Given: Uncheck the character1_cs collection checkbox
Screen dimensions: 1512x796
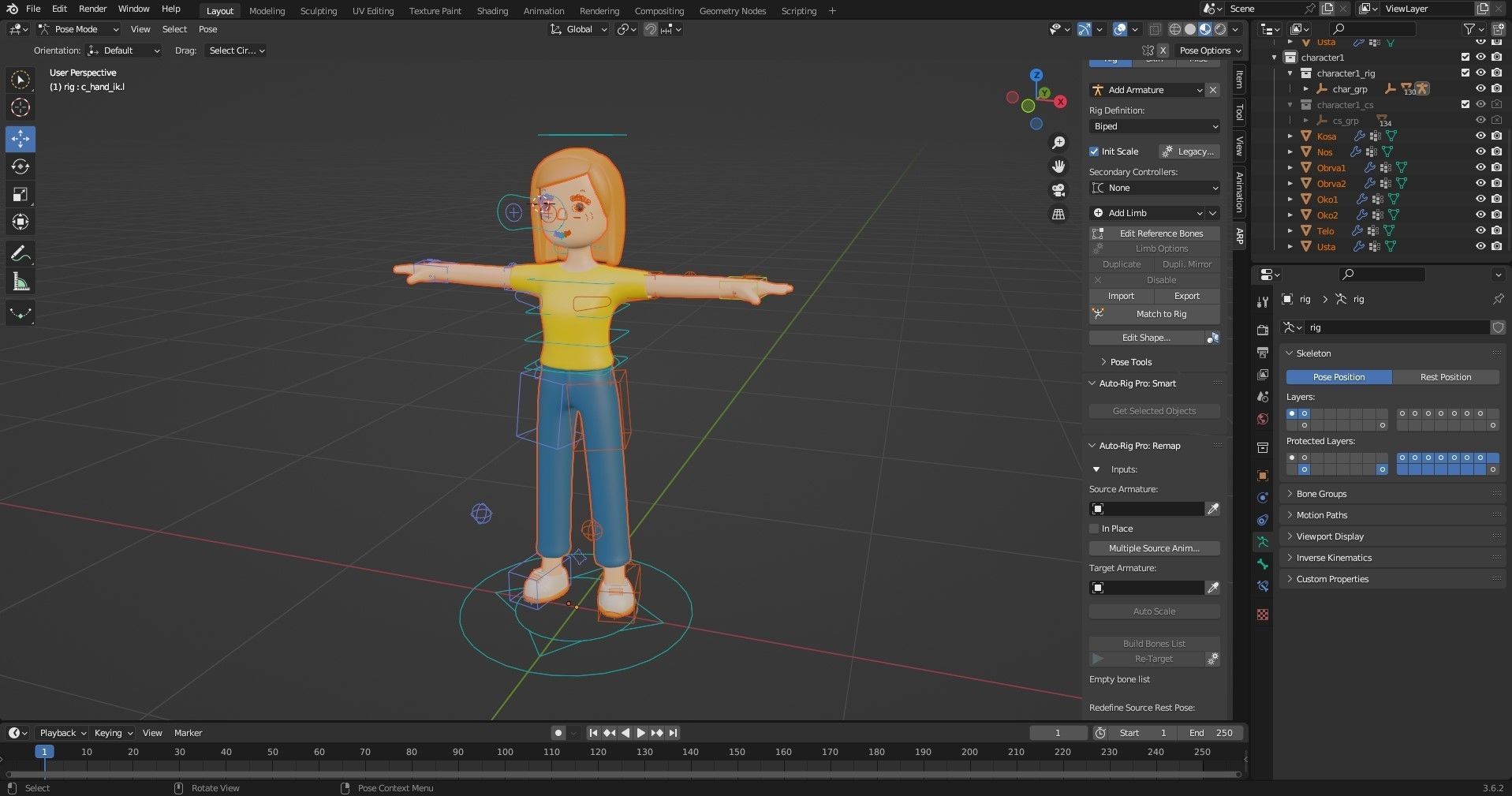Looking at the screenshot, I should [x=1465, y=104].
